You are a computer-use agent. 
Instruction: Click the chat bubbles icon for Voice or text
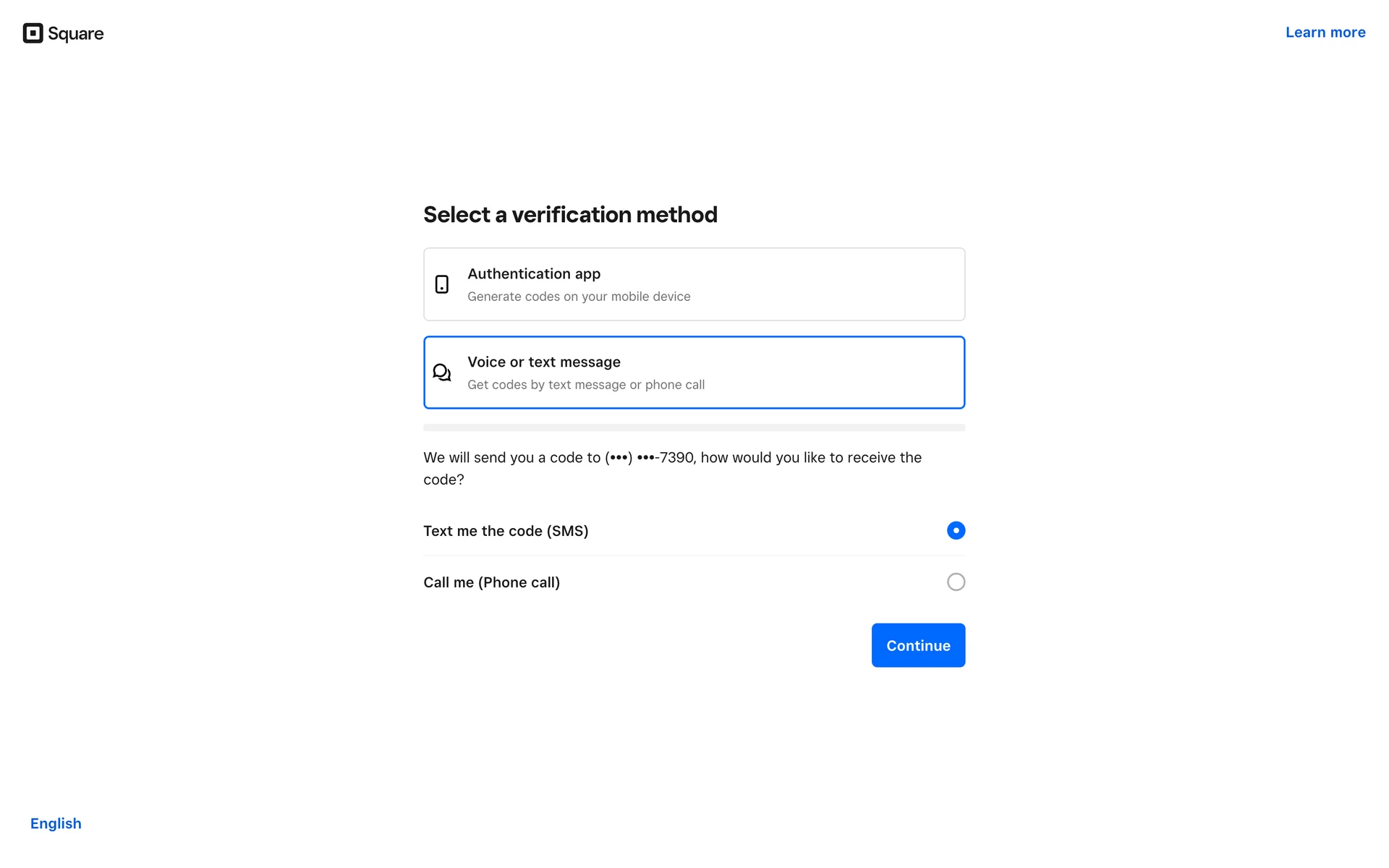tap(442, 373)
